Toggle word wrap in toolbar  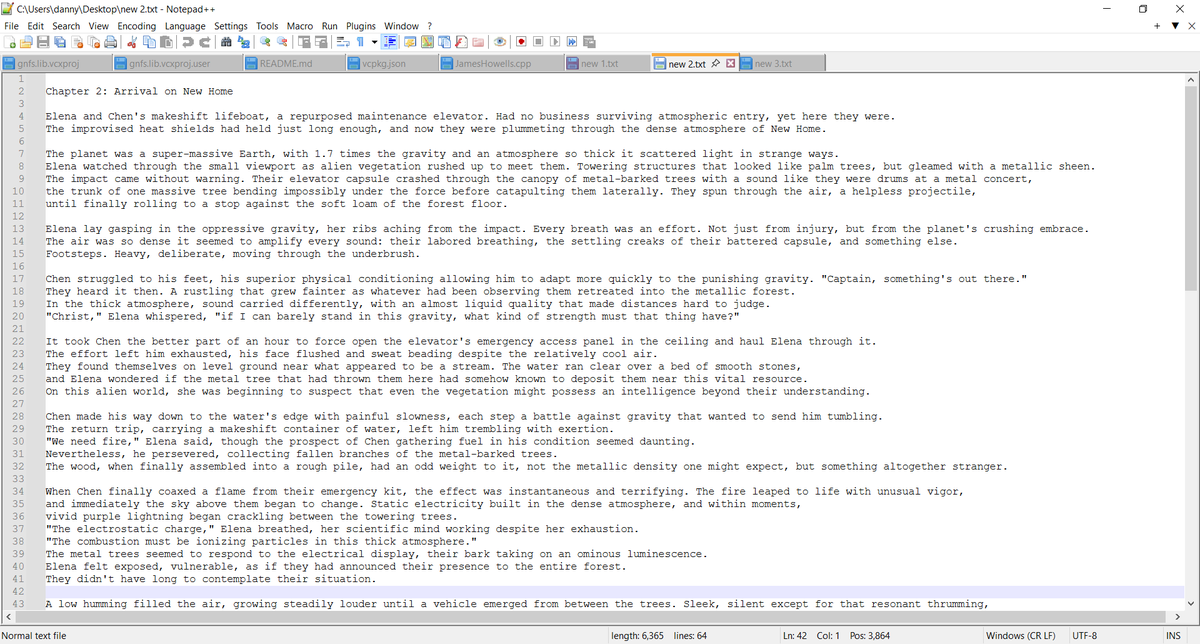[343, 43]
